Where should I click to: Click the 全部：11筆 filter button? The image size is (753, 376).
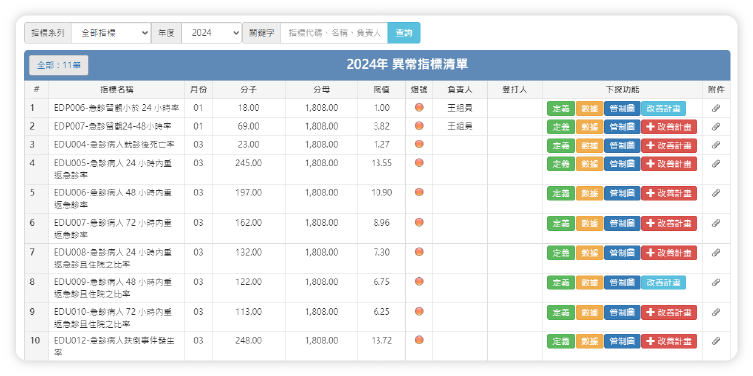(x=59, y=65)
